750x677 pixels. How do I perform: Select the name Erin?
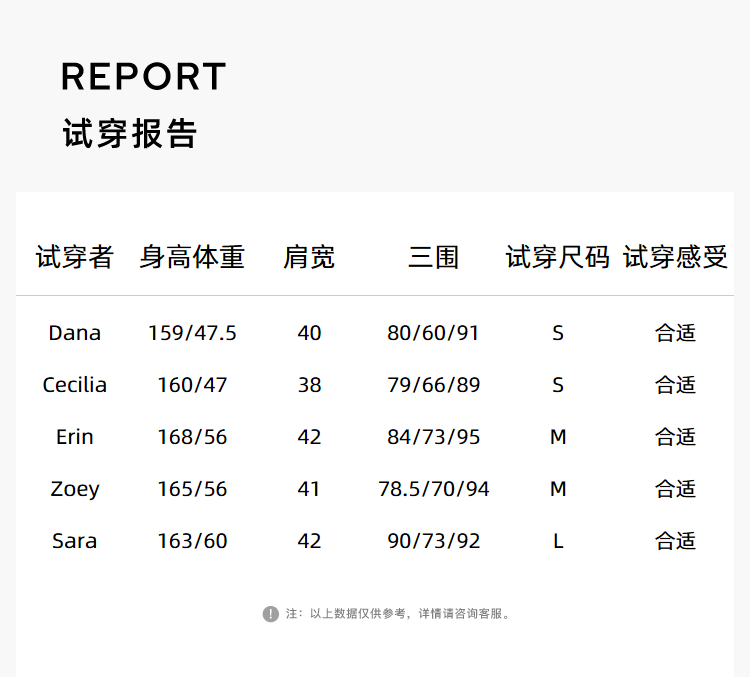[x=75, y=437]
